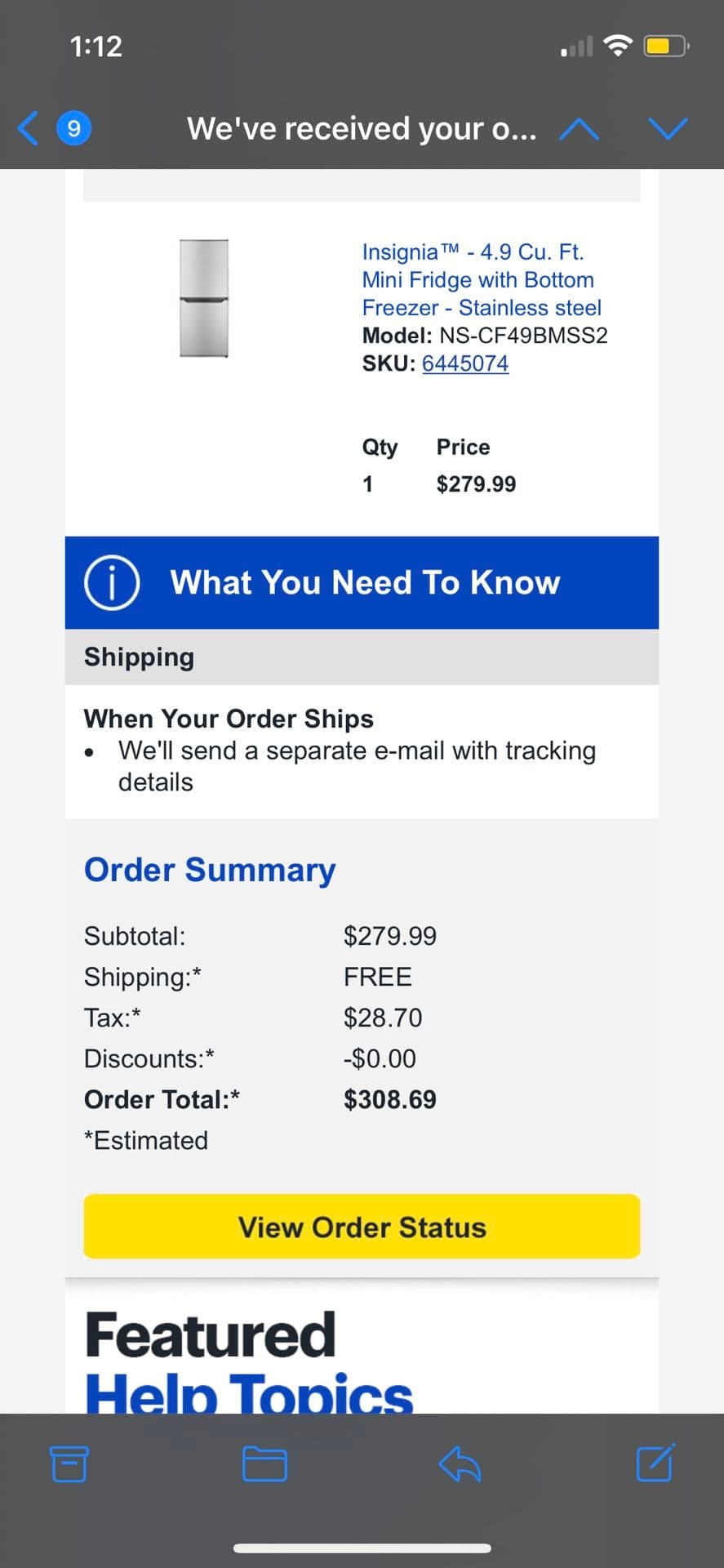This screenshot has height=1568, width=724.
Task: Tap the Order Summary heading
Action: (x=210, y=870)
